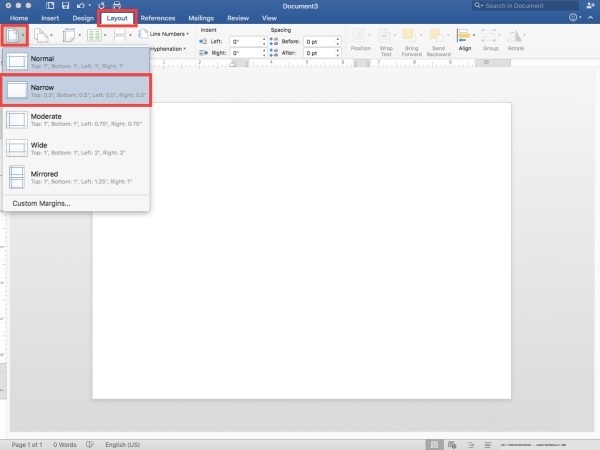Click the spelling check icon in status bar
Image resolution: width=600 pixels, height=450 pixels.
[x=90, y=443]
